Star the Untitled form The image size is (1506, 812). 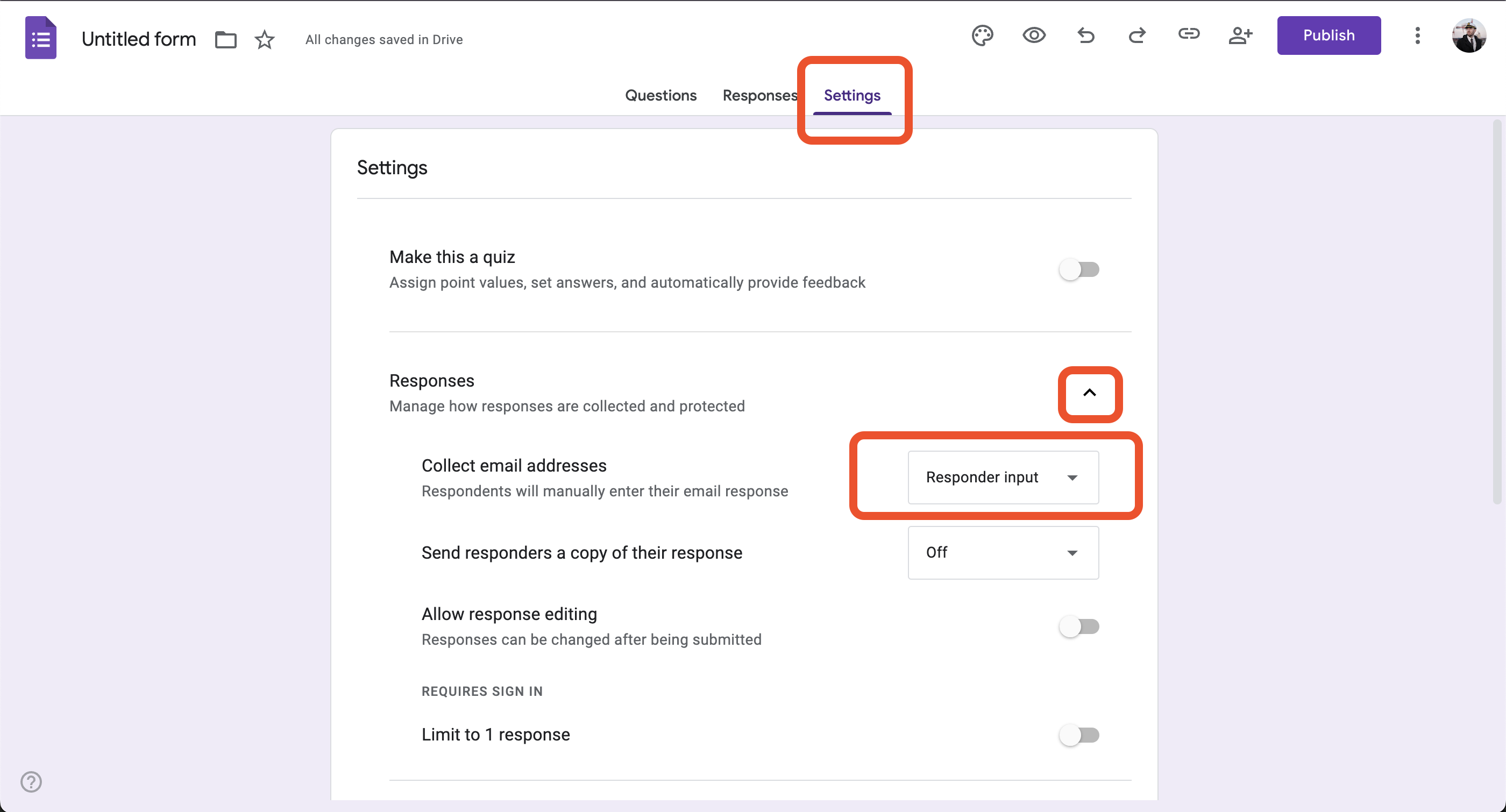click(x=264, y=40)
